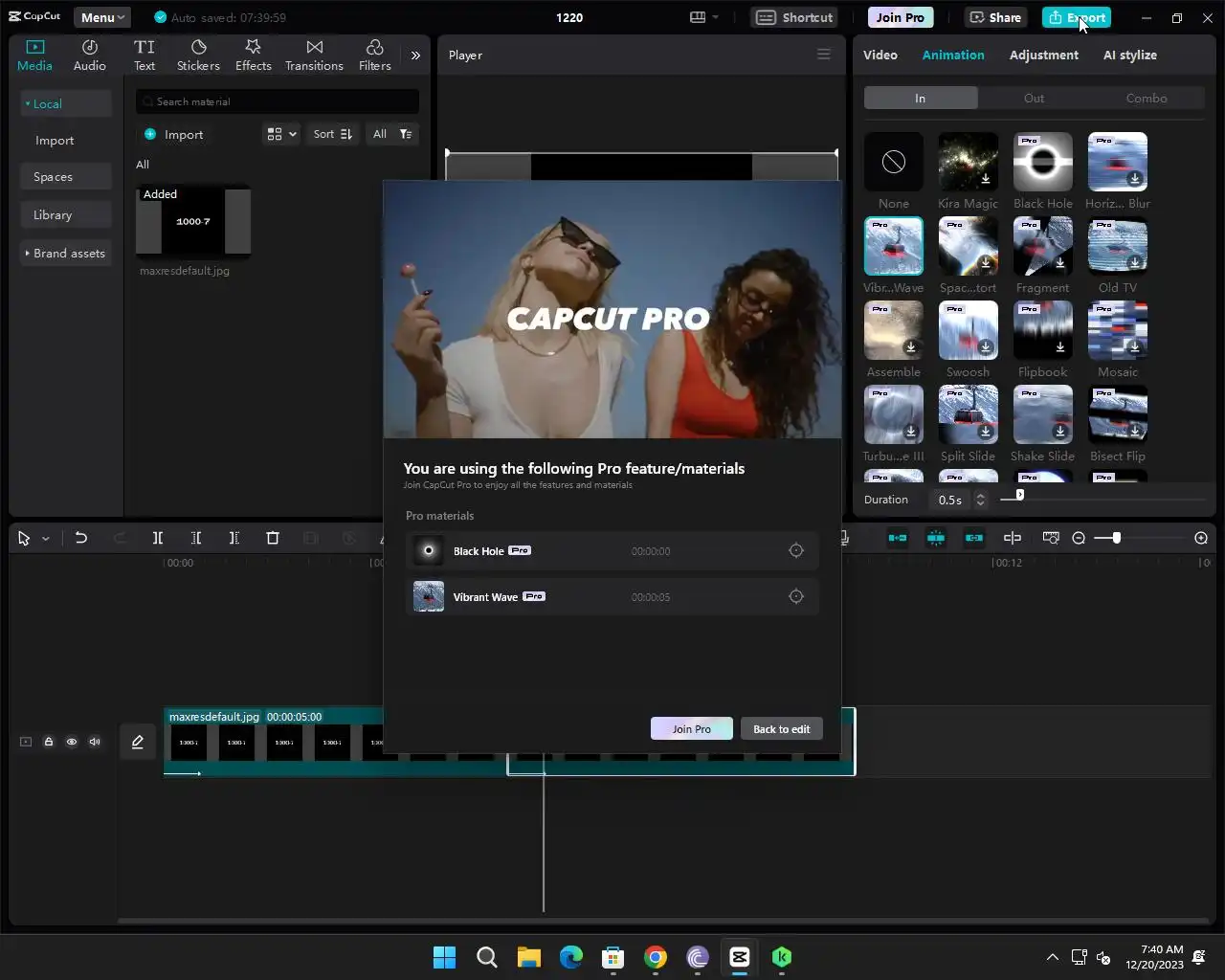The height and width of the screenshot is (980, 1225).
Task: Select the Out animation segment
Action: [1034, 98]
